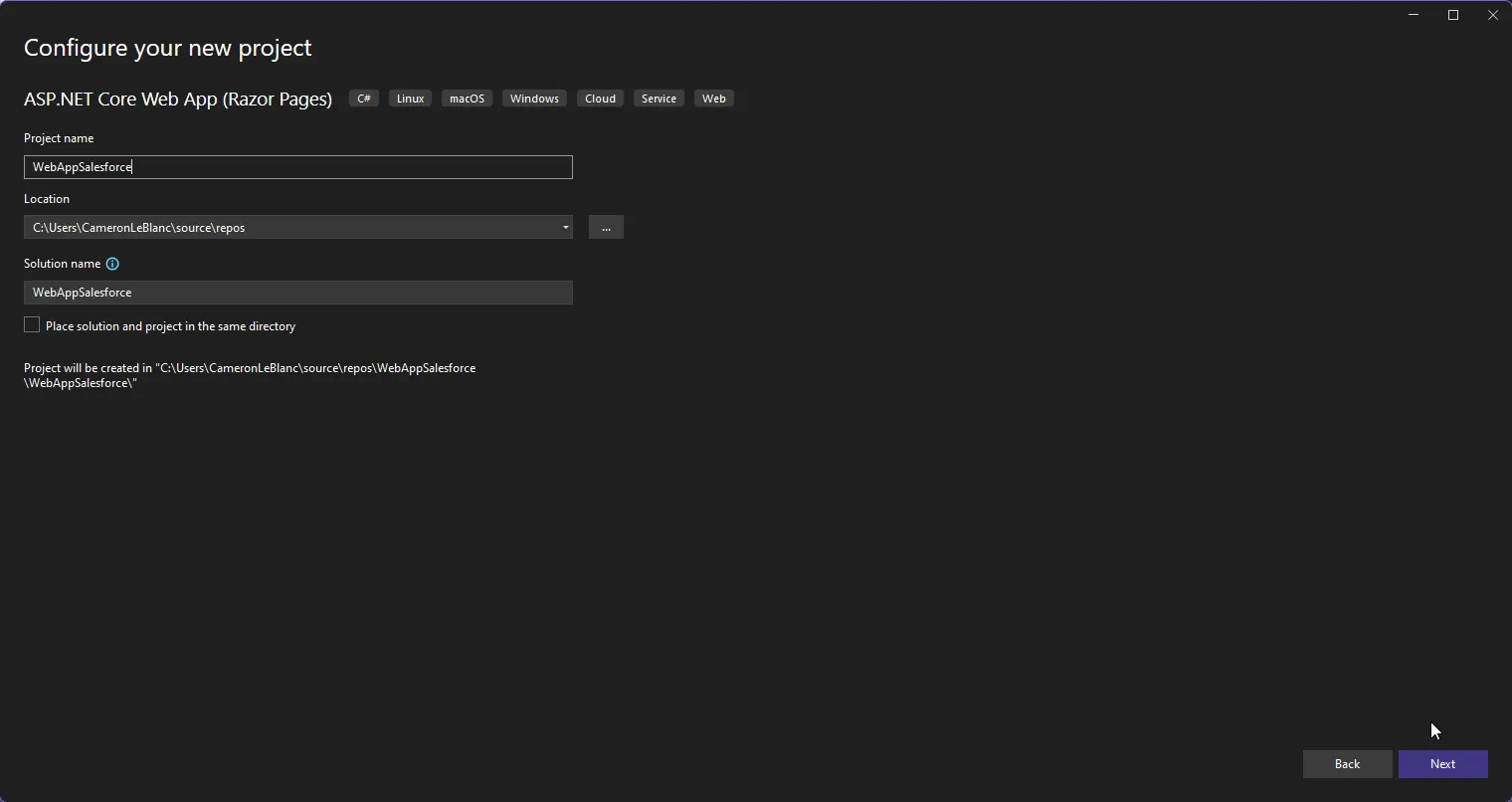The image size is (1512, 802).
Task: Expand the Location dropdown arrow
Action: coord(565,228)
